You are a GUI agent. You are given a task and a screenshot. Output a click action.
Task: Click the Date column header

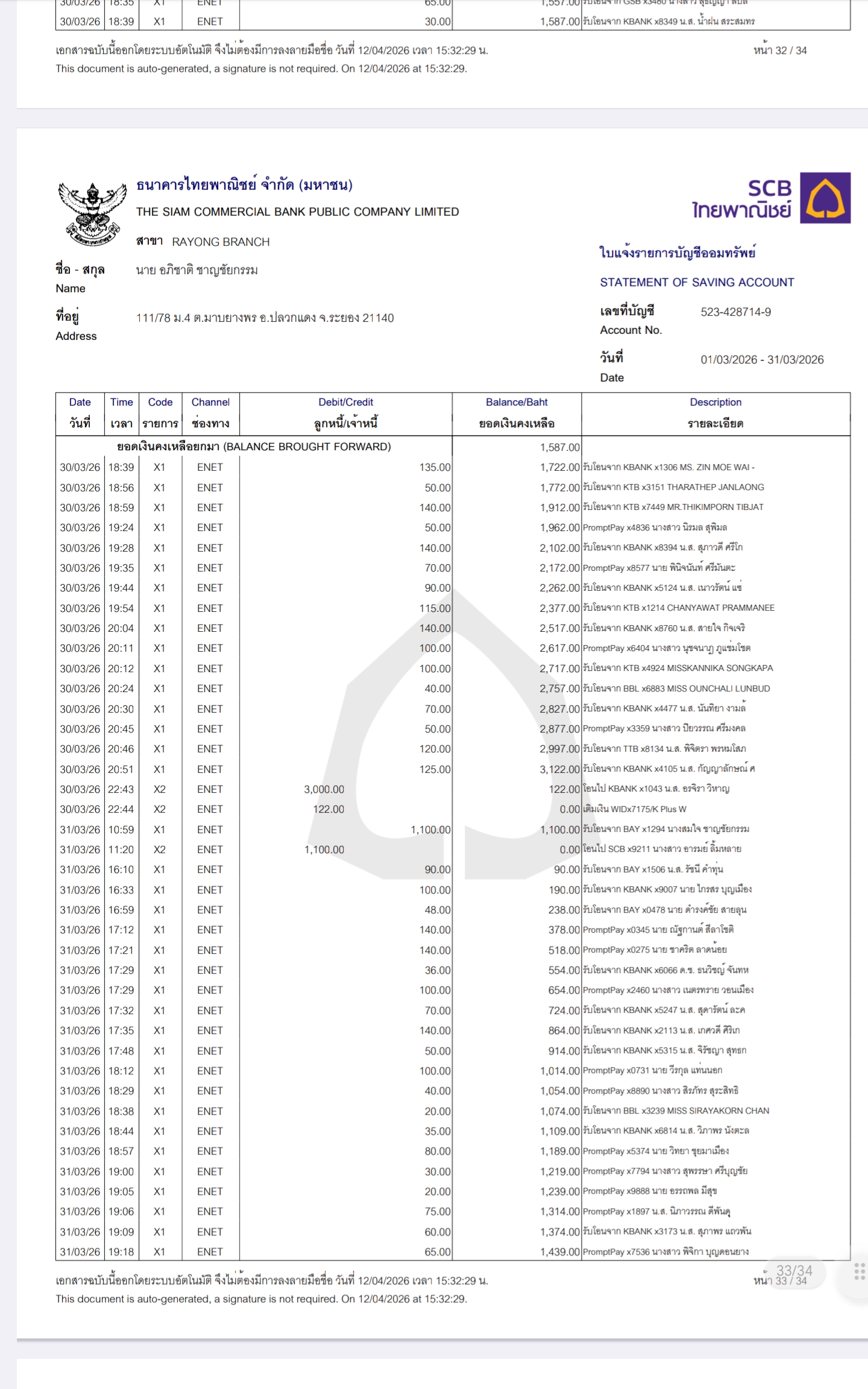click(x=80, y=413)
